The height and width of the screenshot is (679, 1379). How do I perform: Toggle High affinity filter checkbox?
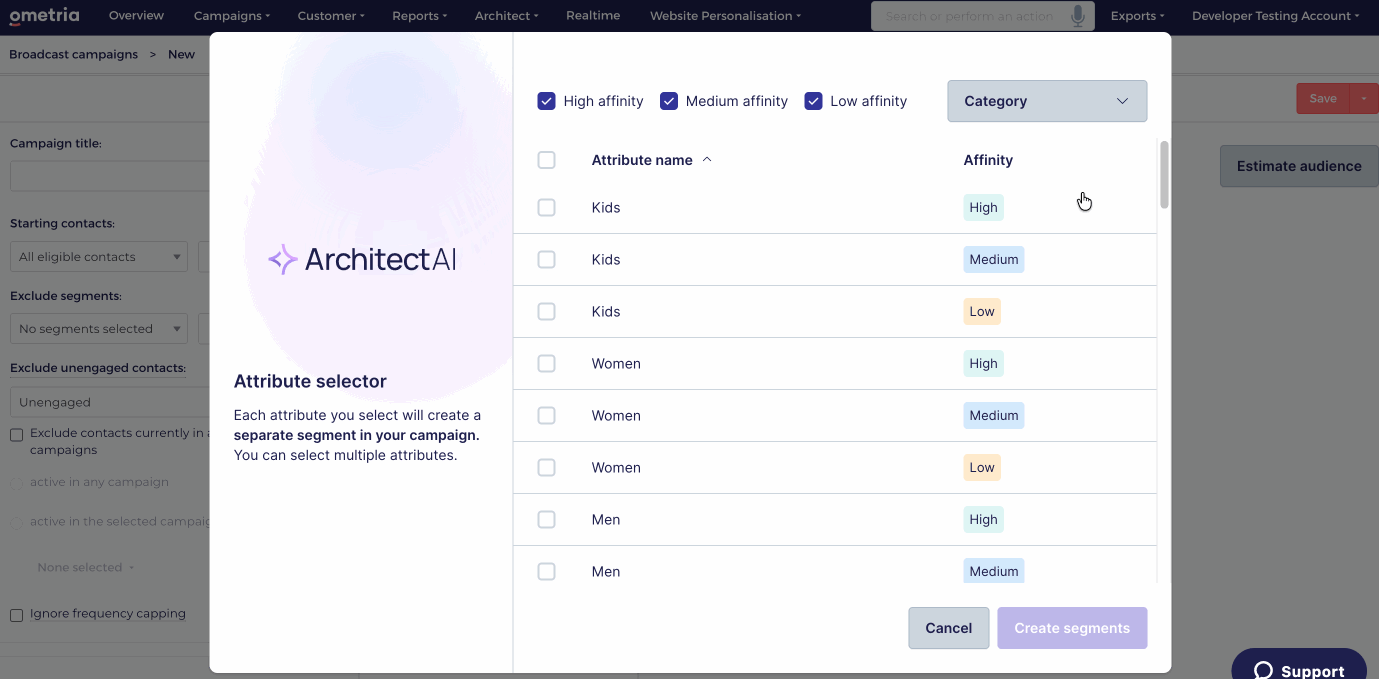(546, 101)
